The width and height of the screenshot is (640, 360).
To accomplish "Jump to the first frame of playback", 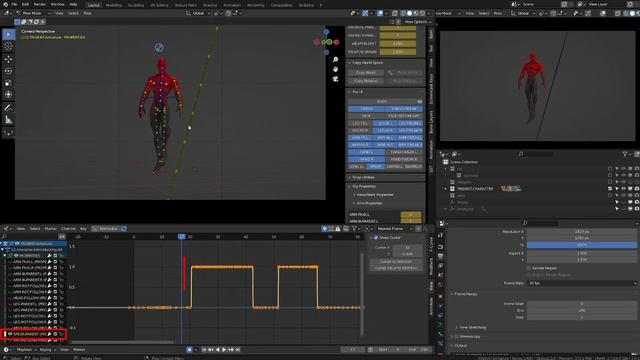I will coord(204,350).
